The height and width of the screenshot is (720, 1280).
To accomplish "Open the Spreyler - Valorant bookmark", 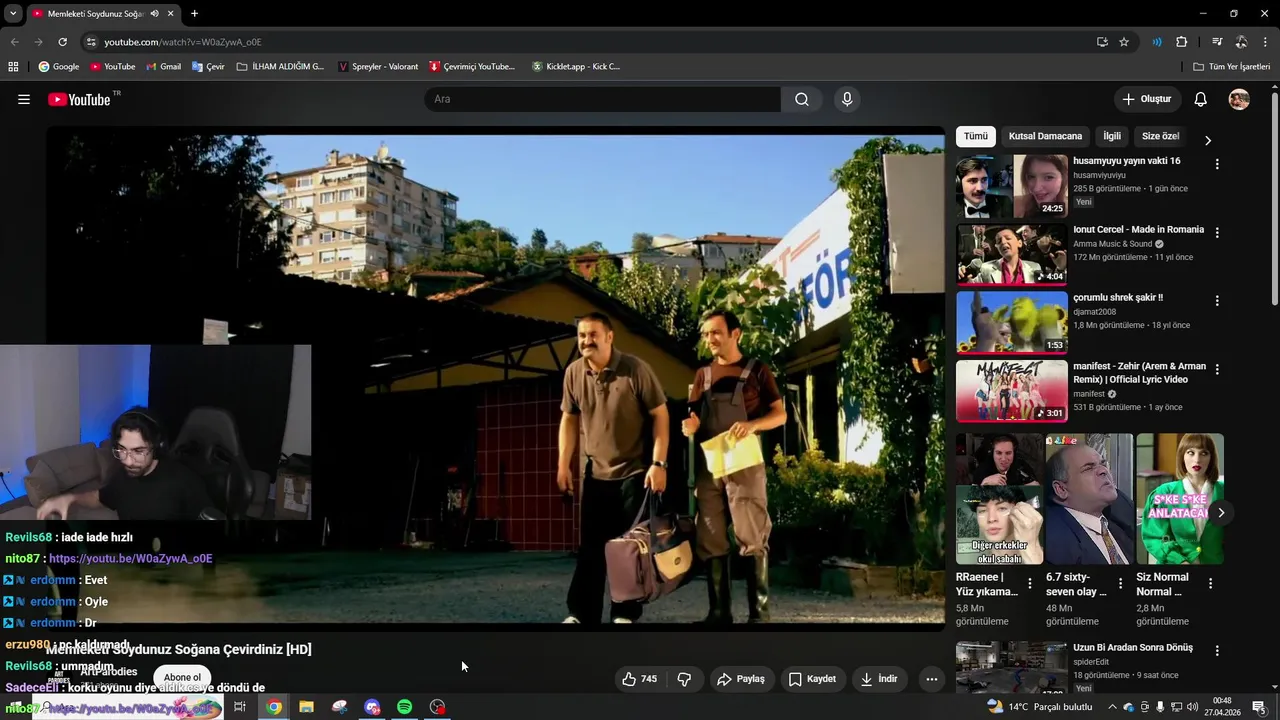I will pyautogui.click(x=378, y=67).
